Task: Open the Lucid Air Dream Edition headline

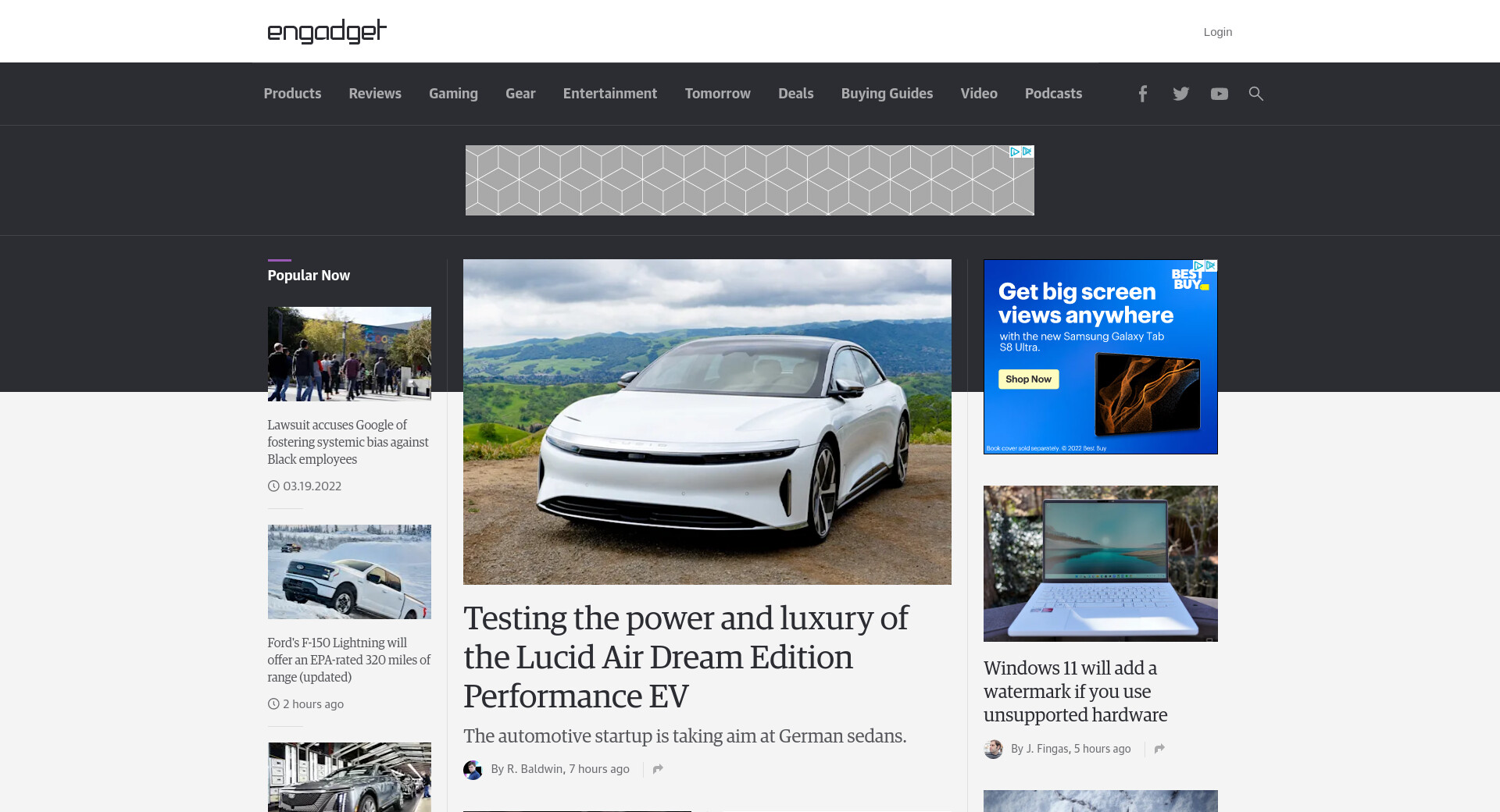Action: [686, 657]
